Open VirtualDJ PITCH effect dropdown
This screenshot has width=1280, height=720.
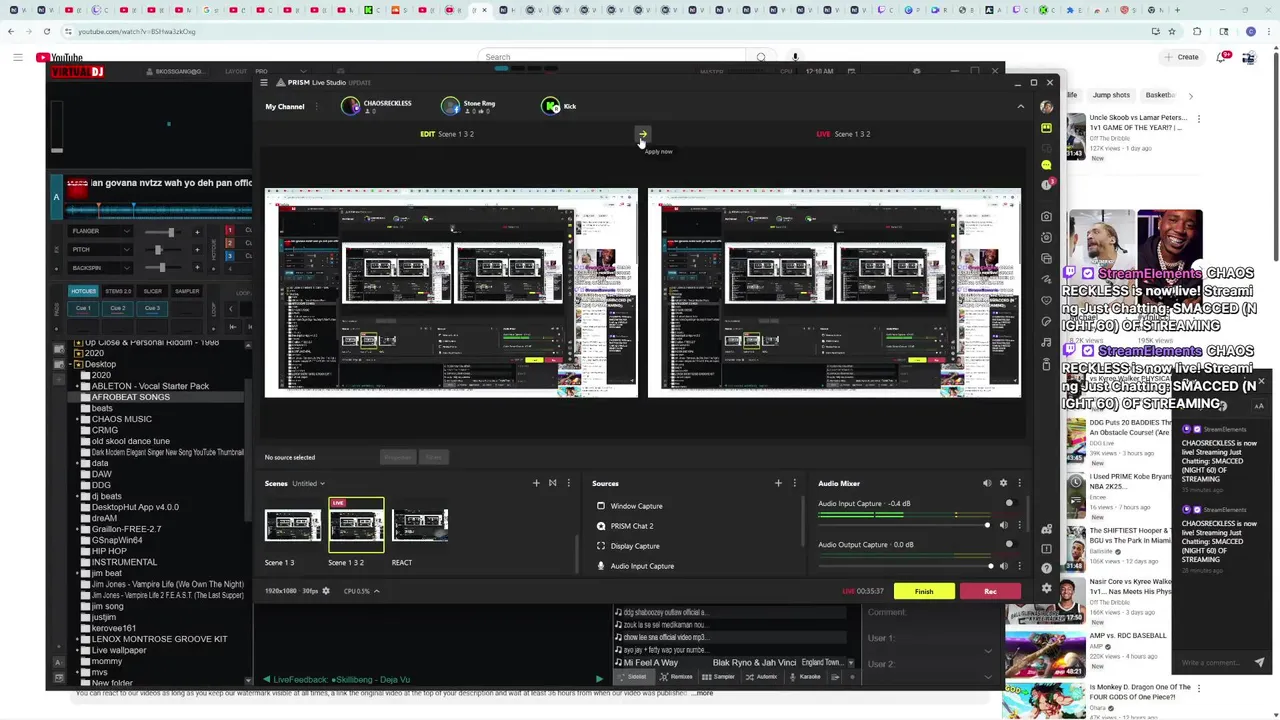pyautogui.click(x=100, y=249)
